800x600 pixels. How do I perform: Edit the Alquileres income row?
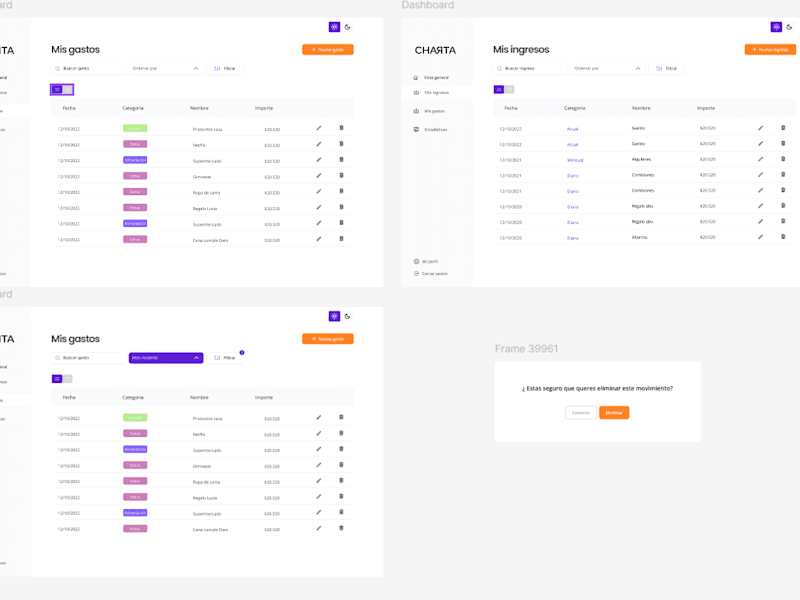pos(761,159)
